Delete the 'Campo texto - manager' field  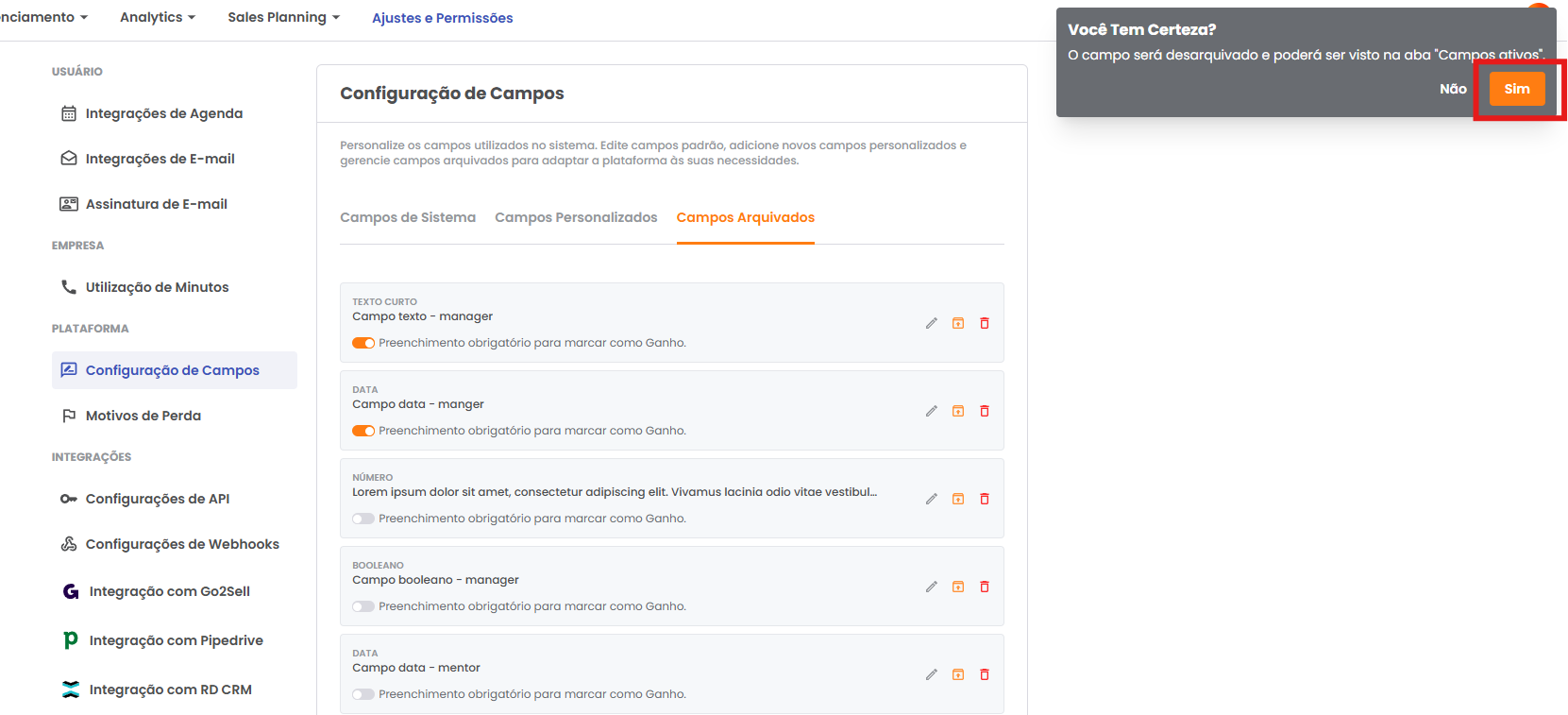(x=985, y=323)
